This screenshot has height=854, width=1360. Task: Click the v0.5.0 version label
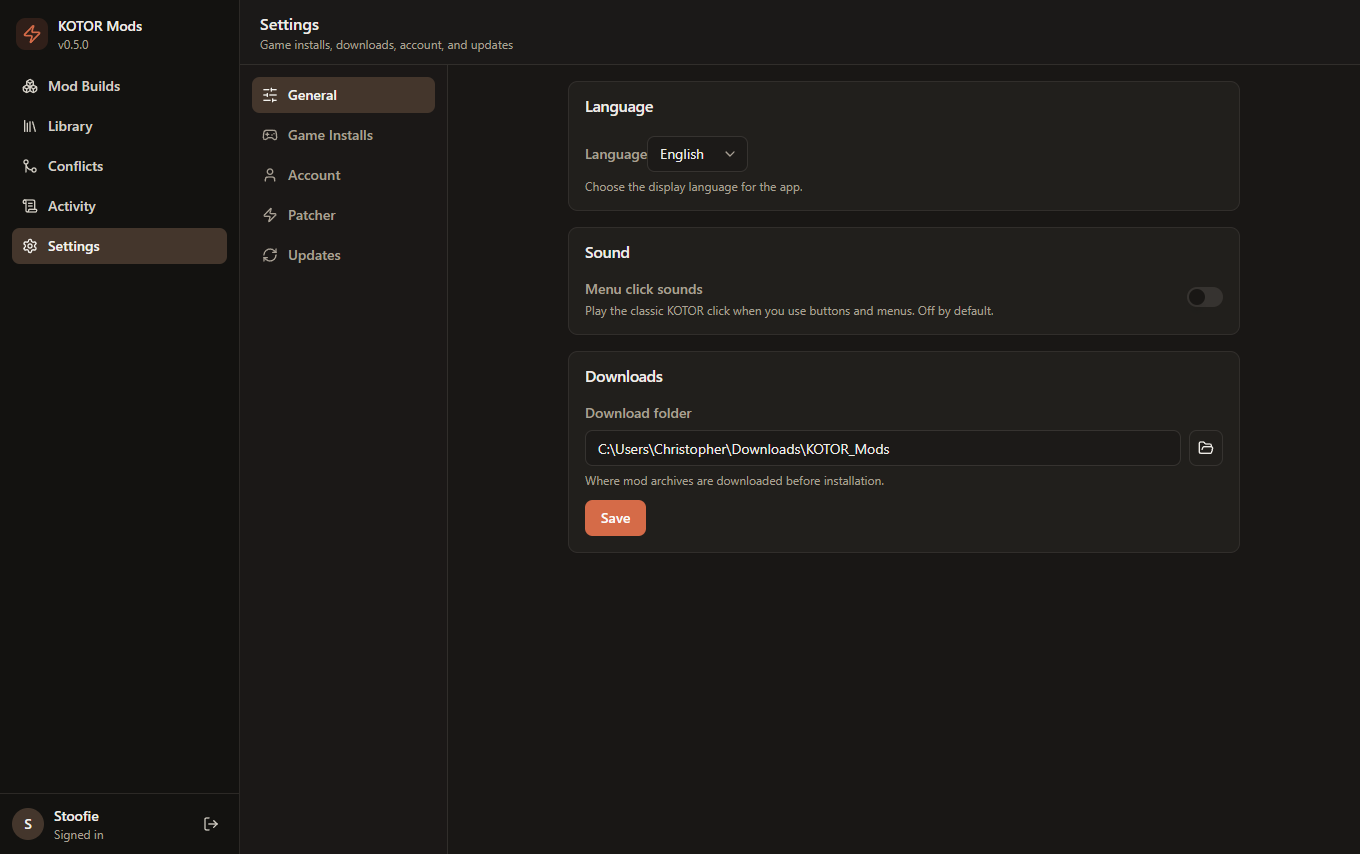click(x=73, y=45)
